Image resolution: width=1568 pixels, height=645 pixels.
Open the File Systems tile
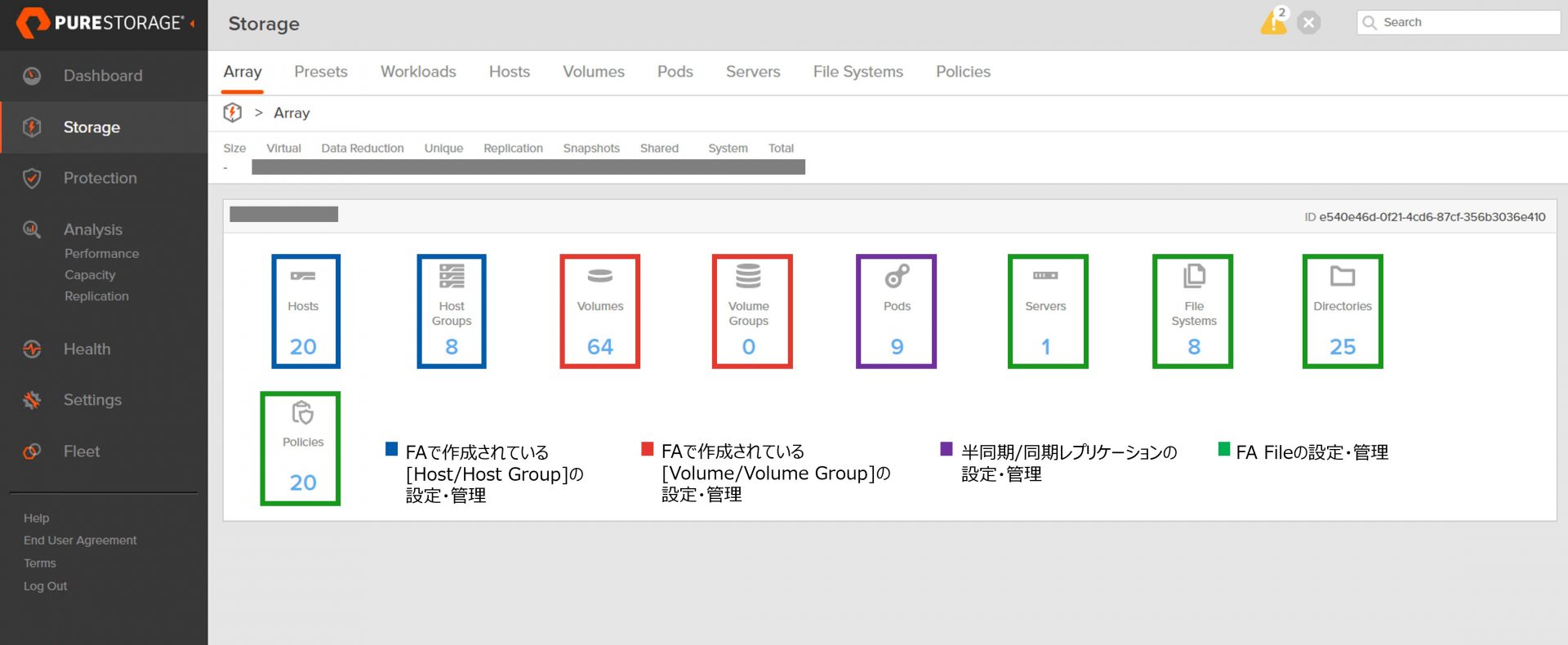(x=1192, y=311)
